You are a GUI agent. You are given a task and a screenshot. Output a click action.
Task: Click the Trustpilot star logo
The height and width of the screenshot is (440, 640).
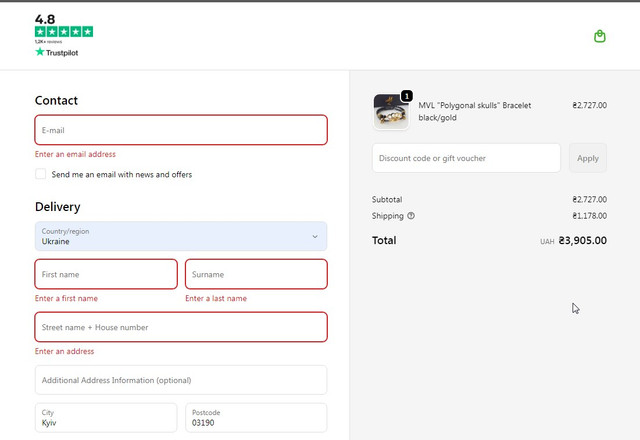40,52
